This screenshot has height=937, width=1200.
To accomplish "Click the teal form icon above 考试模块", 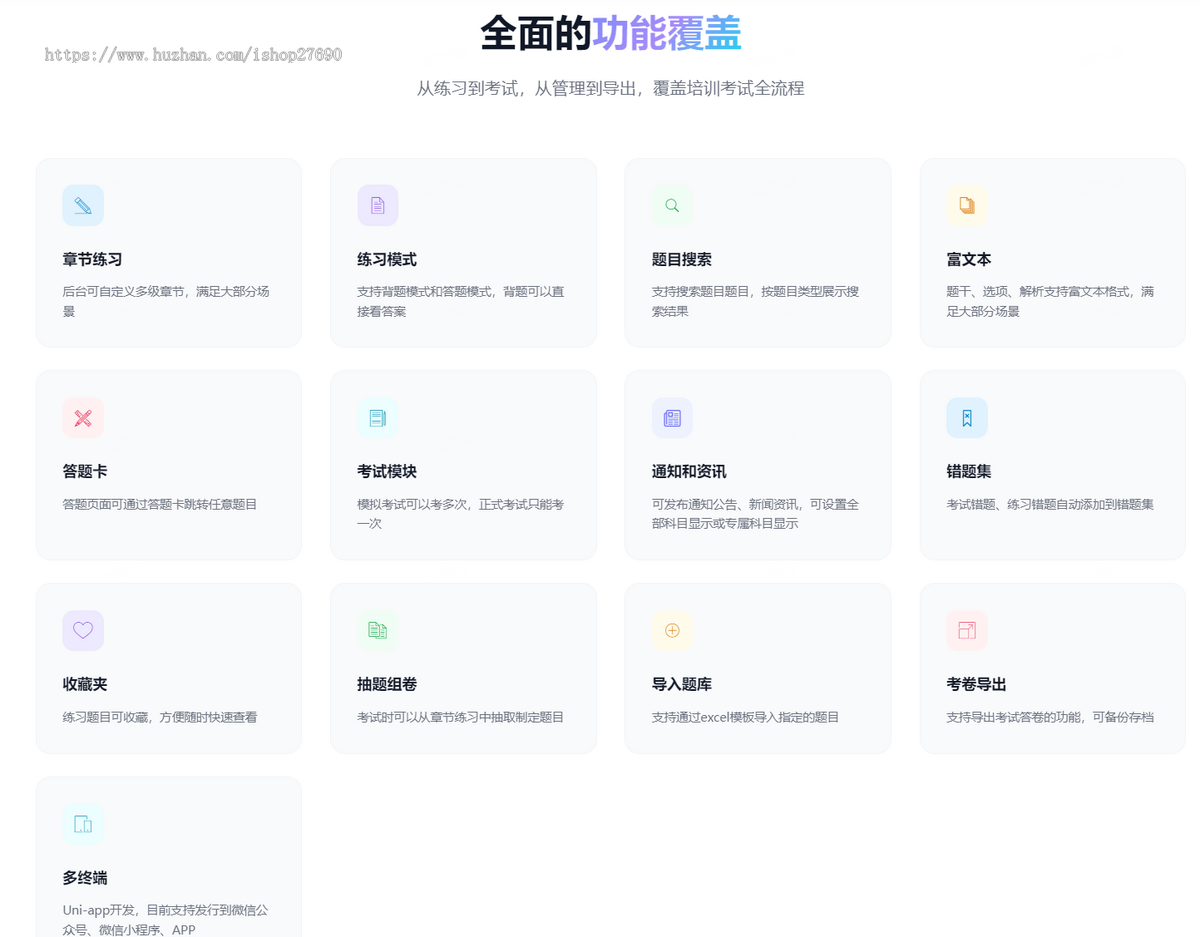I will (378, 418).
